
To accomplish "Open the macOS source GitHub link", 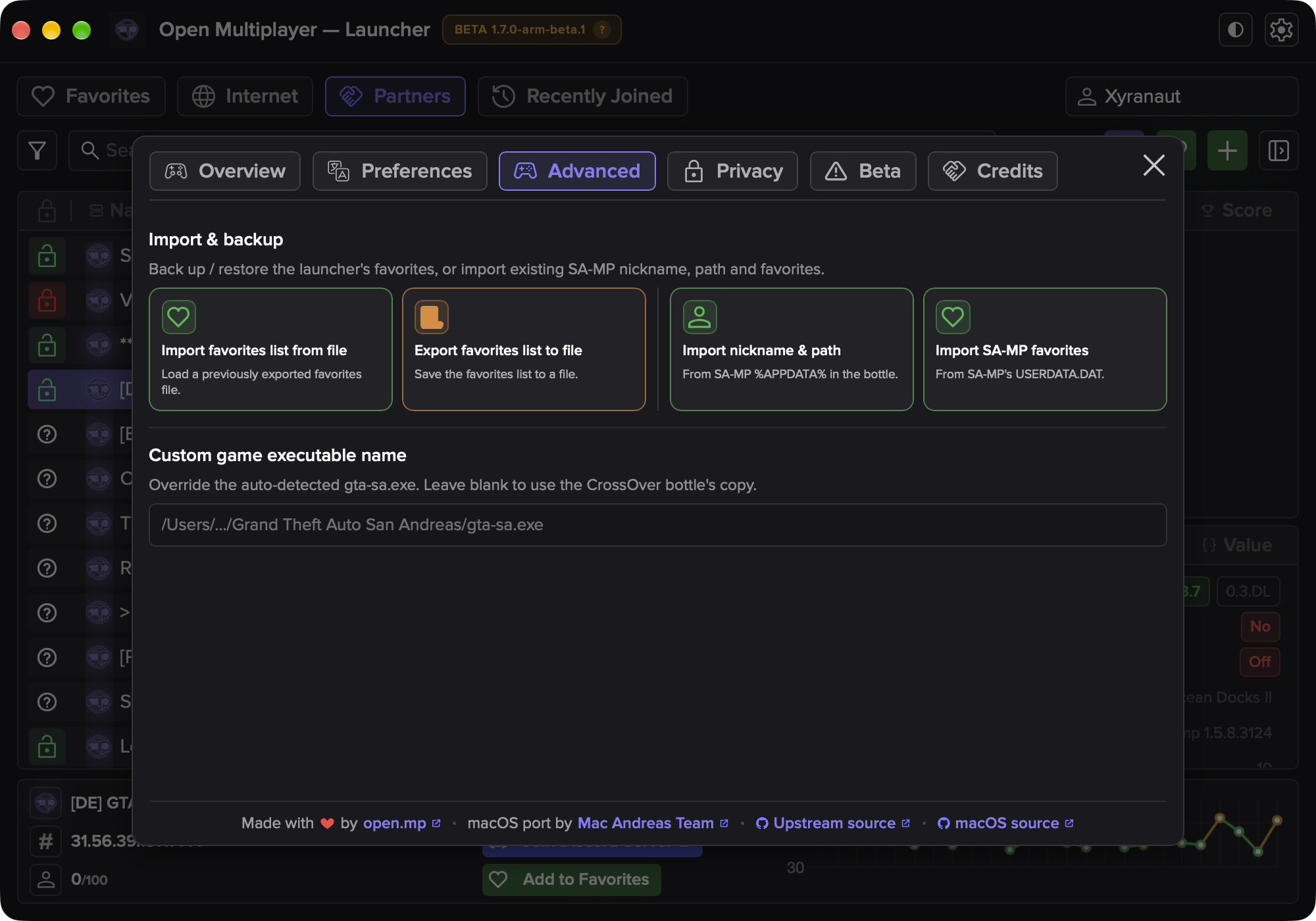I will (x=1005, y=823).
